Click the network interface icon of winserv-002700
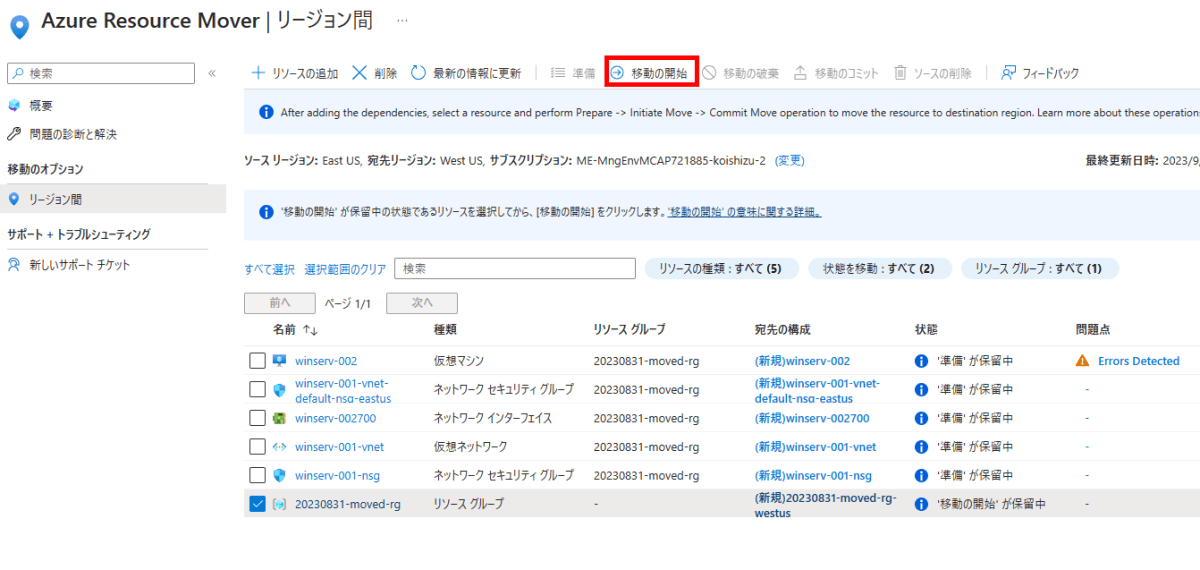The width and height of the screenshot is (1200, 570). [x=280, y=418]
